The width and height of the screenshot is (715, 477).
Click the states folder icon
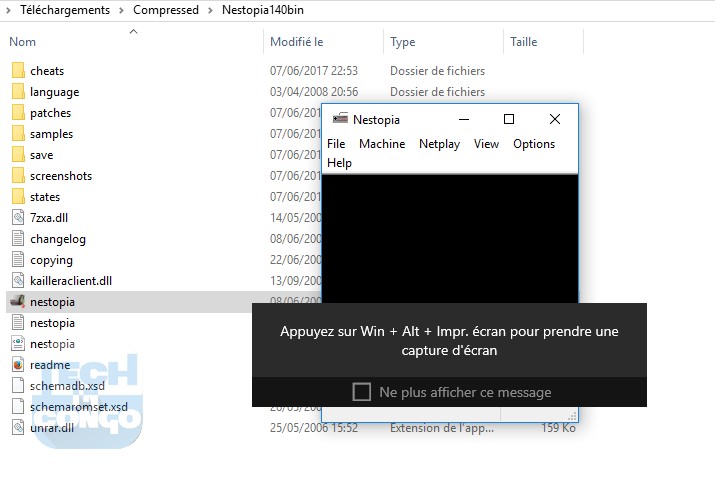tap(18, 197)
